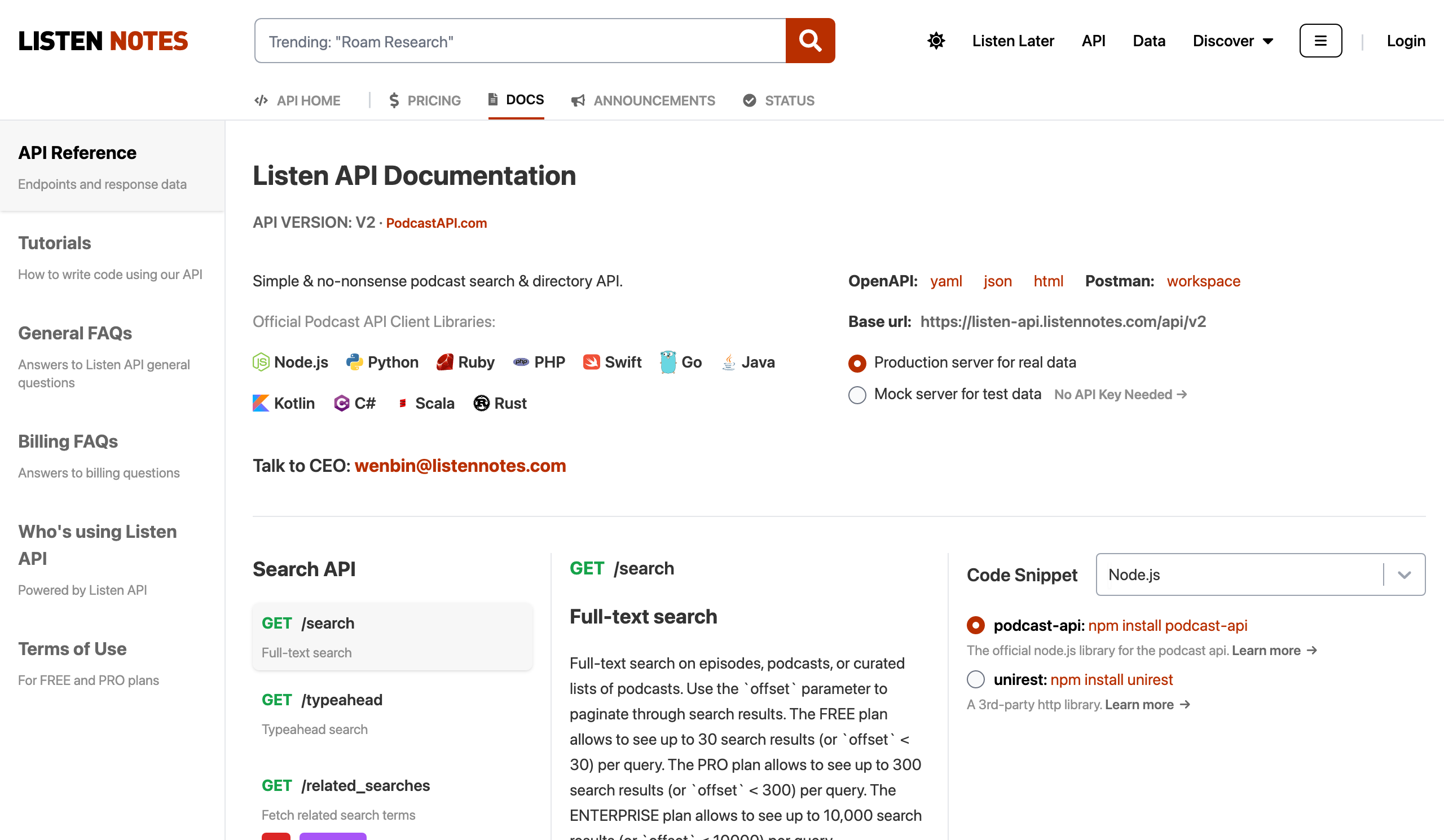Click the Rust logo icon
Image resolution: width=1444 pixels, height=840 pixels.
pyautogui.click(x=481, y=403)
